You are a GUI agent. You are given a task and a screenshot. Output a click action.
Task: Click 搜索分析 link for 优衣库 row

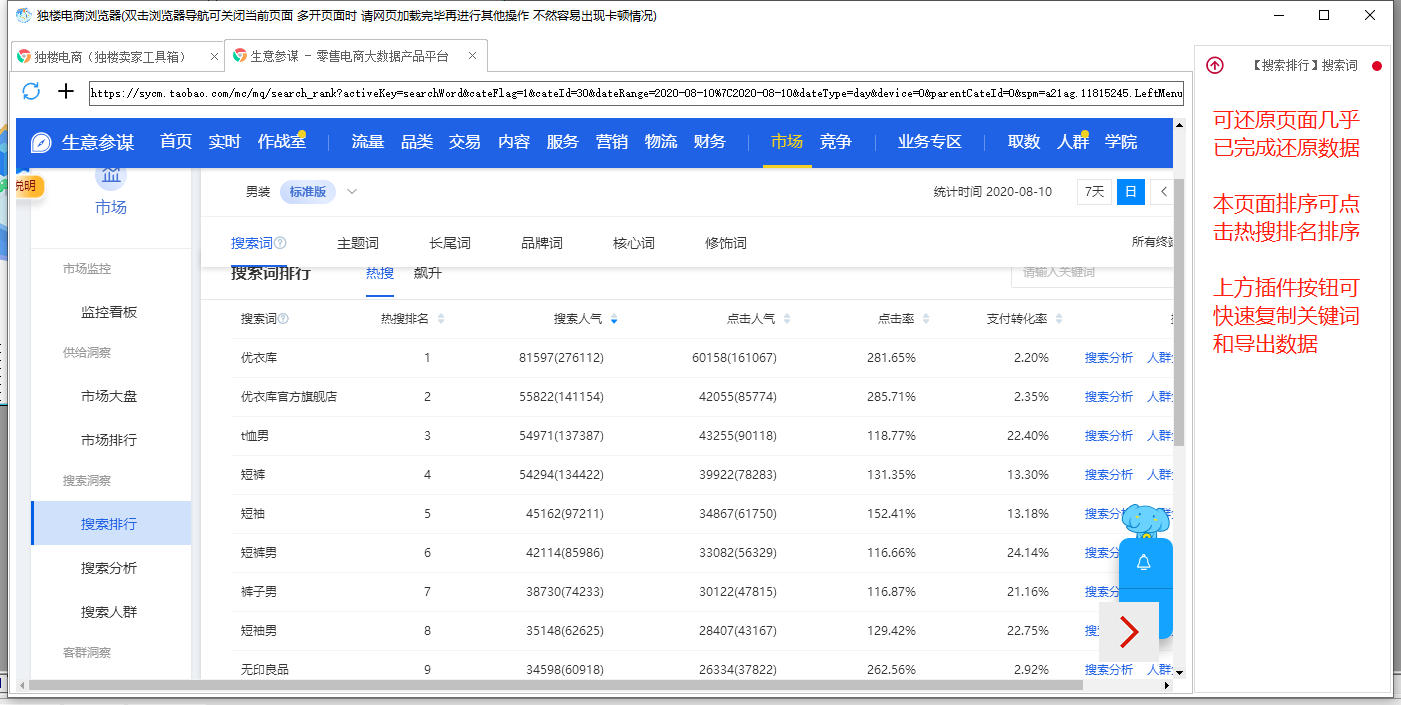[1108, 358]
